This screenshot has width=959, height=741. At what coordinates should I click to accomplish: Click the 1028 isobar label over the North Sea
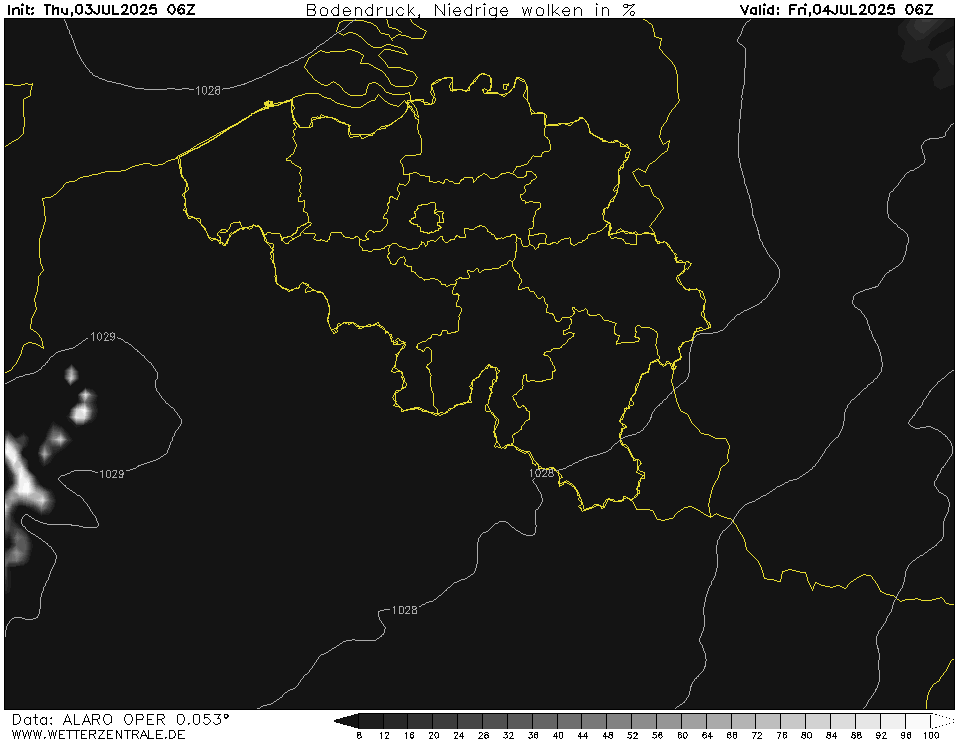pyautogui.click(x=208, y=90)
